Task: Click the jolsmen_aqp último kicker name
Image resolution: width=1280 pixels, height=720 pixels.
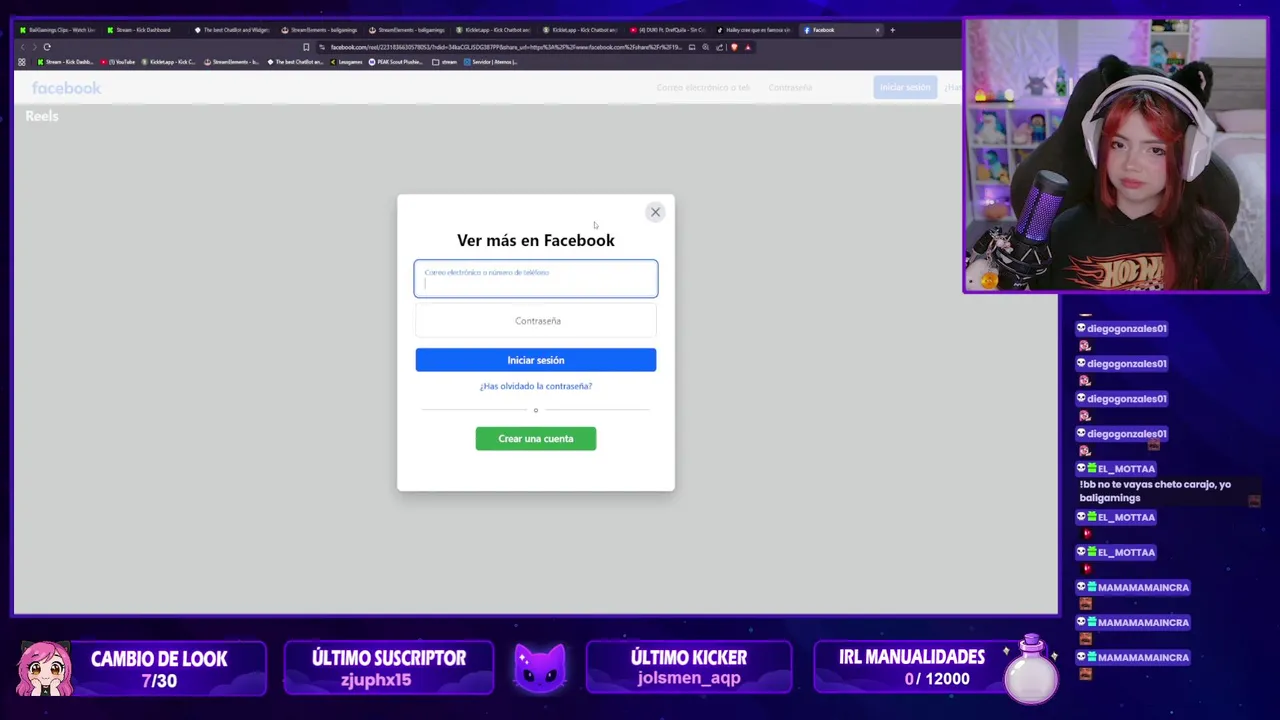Action: click(x=689, y=679)
